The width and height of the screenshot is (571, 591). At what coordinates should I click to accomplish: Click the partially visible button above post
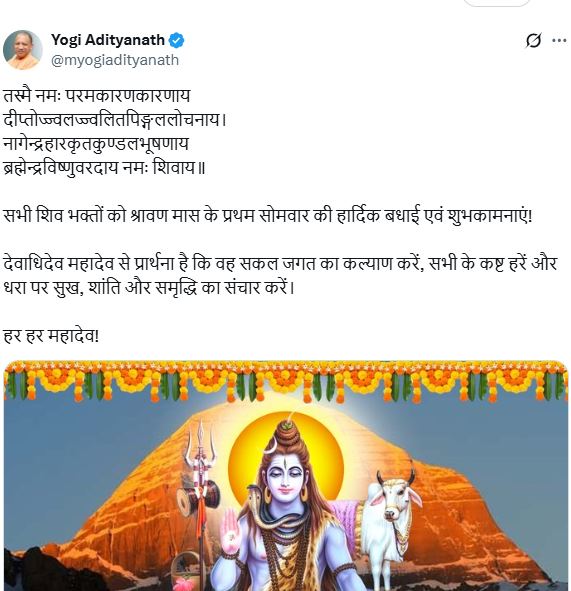click(x=496, y=3)
